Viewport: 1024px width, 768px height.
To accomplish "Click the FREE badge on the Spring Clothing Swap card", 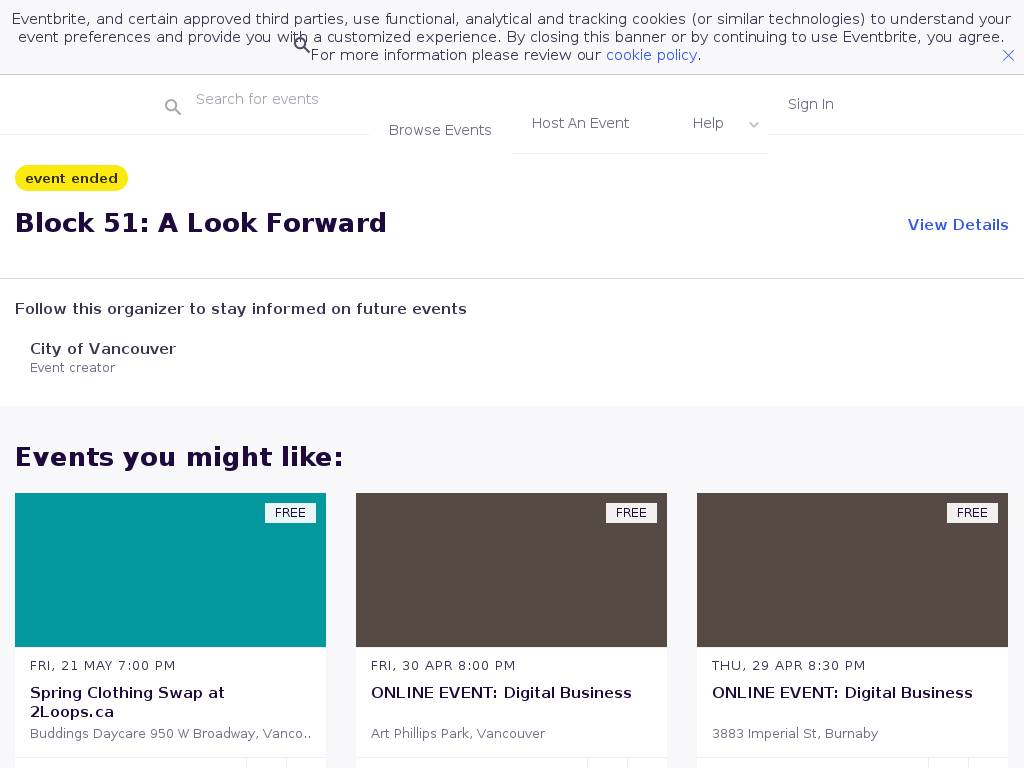I will pyautogui.click(x=290, y=513).
